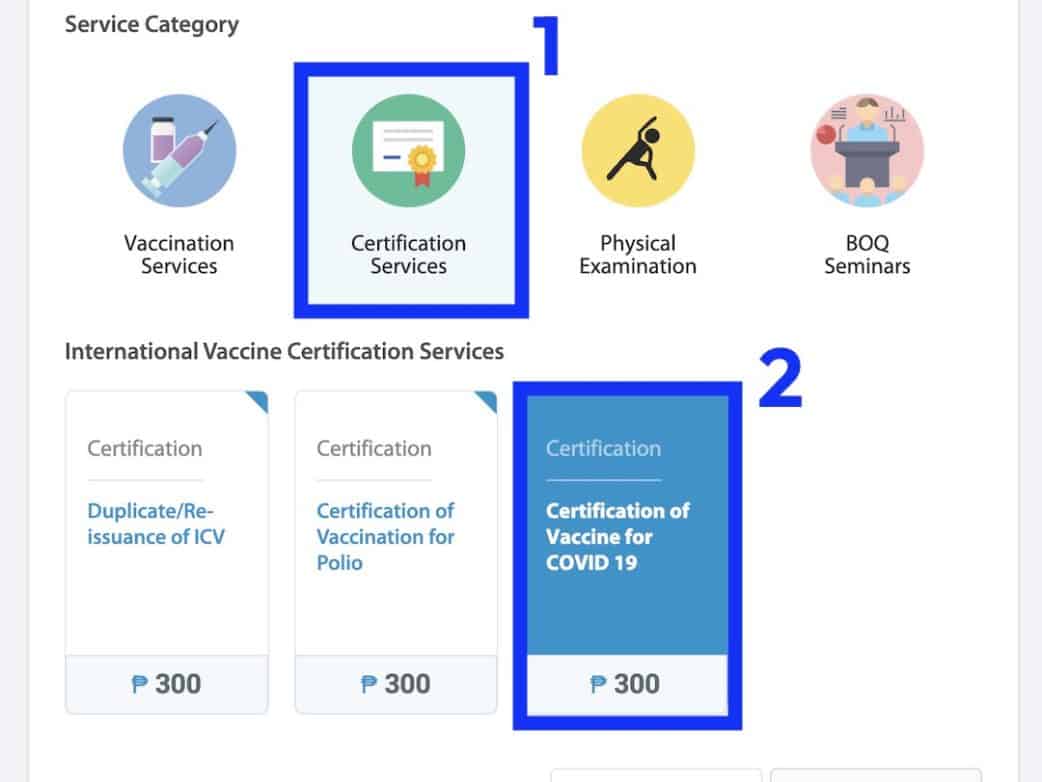Open the BOQ Seminars speaker podium icon

tap(866, 150)
